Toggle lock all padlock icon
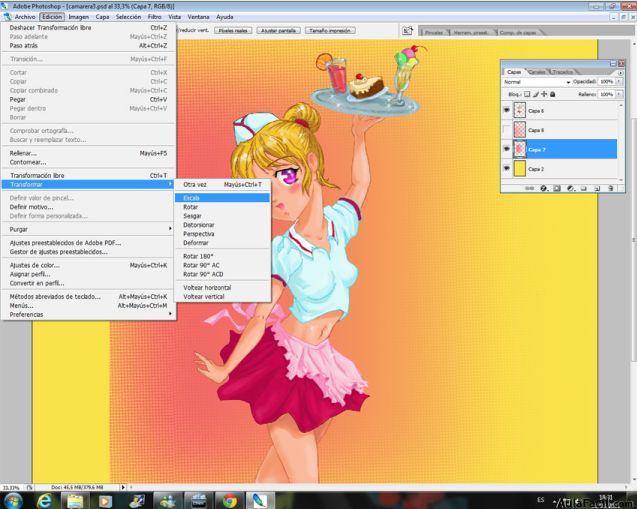 tap(552, 94)
